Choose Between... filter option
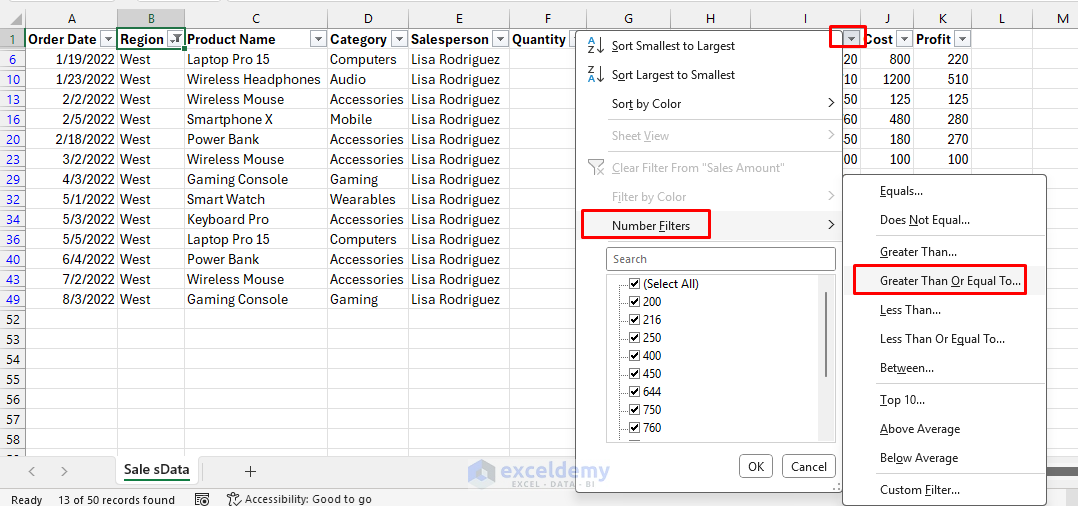Viewport: 1078px width, 506px height. [x=944, y=368]
